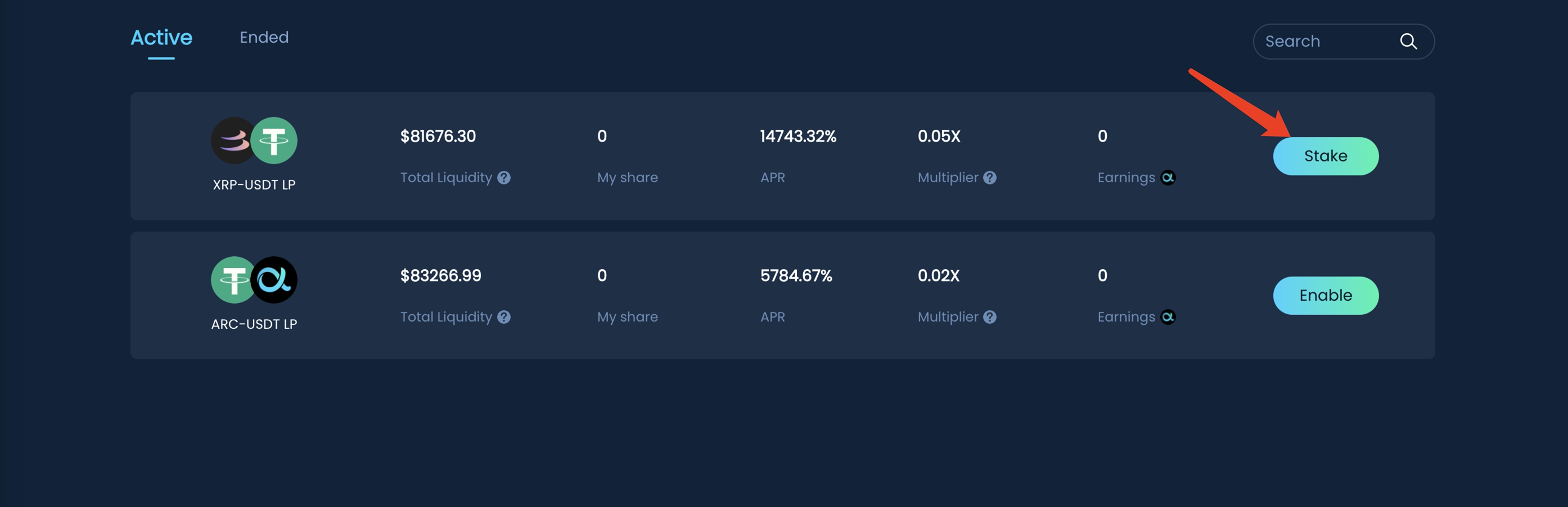
Task: Switch to the Active tab
Action: 161,38
